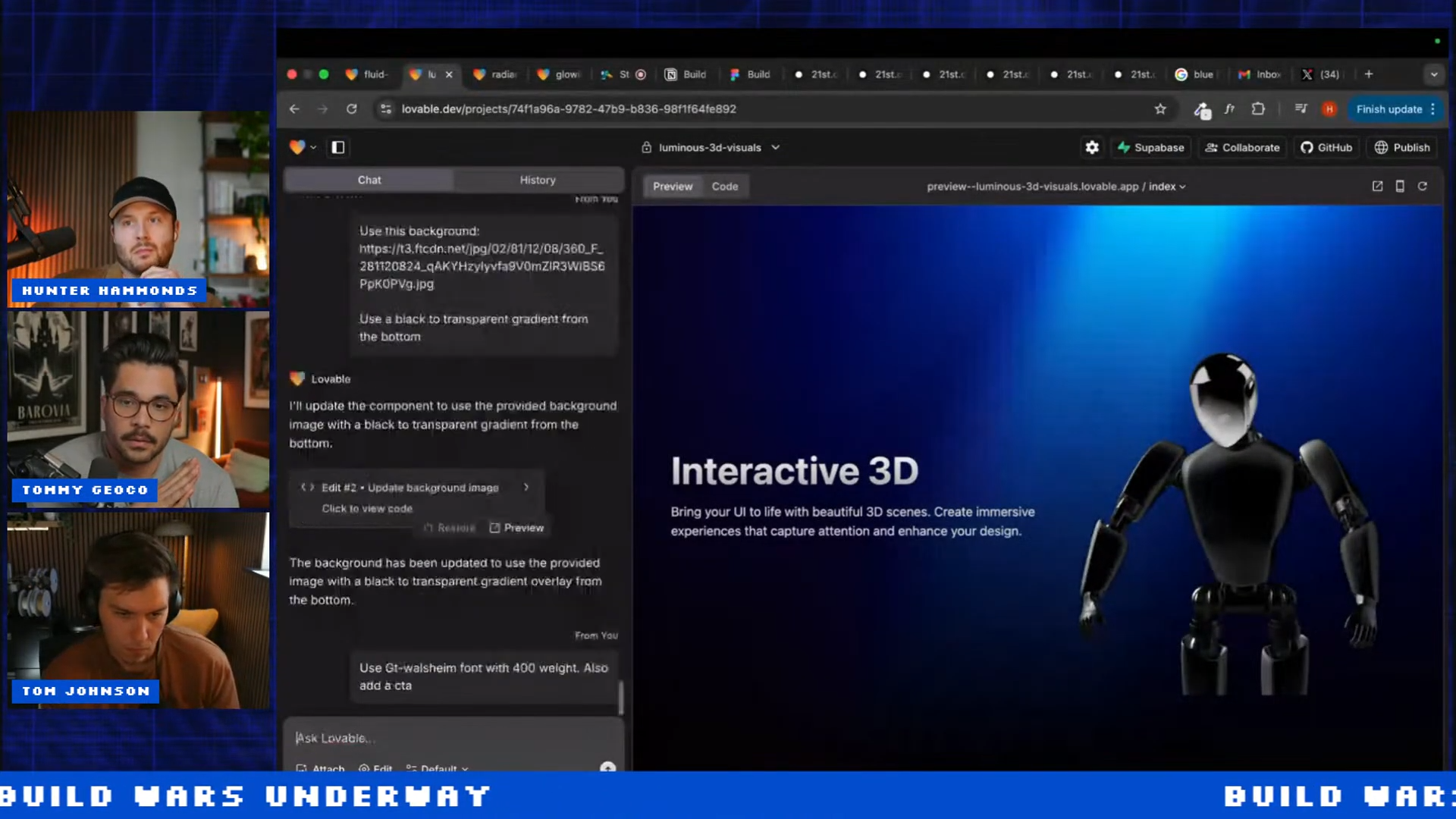Select the Code view tab
The image size is (1456, 819).
tap(725, 187)
